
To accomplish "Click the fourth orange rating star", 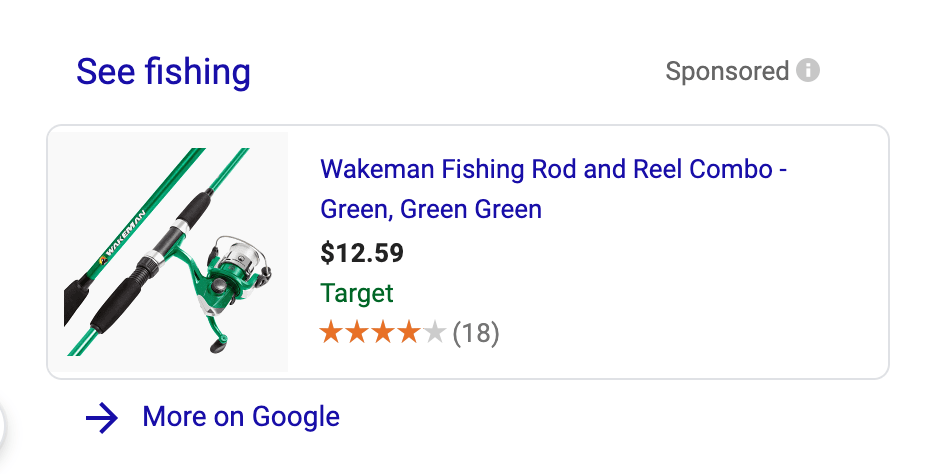I will tap(408, 332).
